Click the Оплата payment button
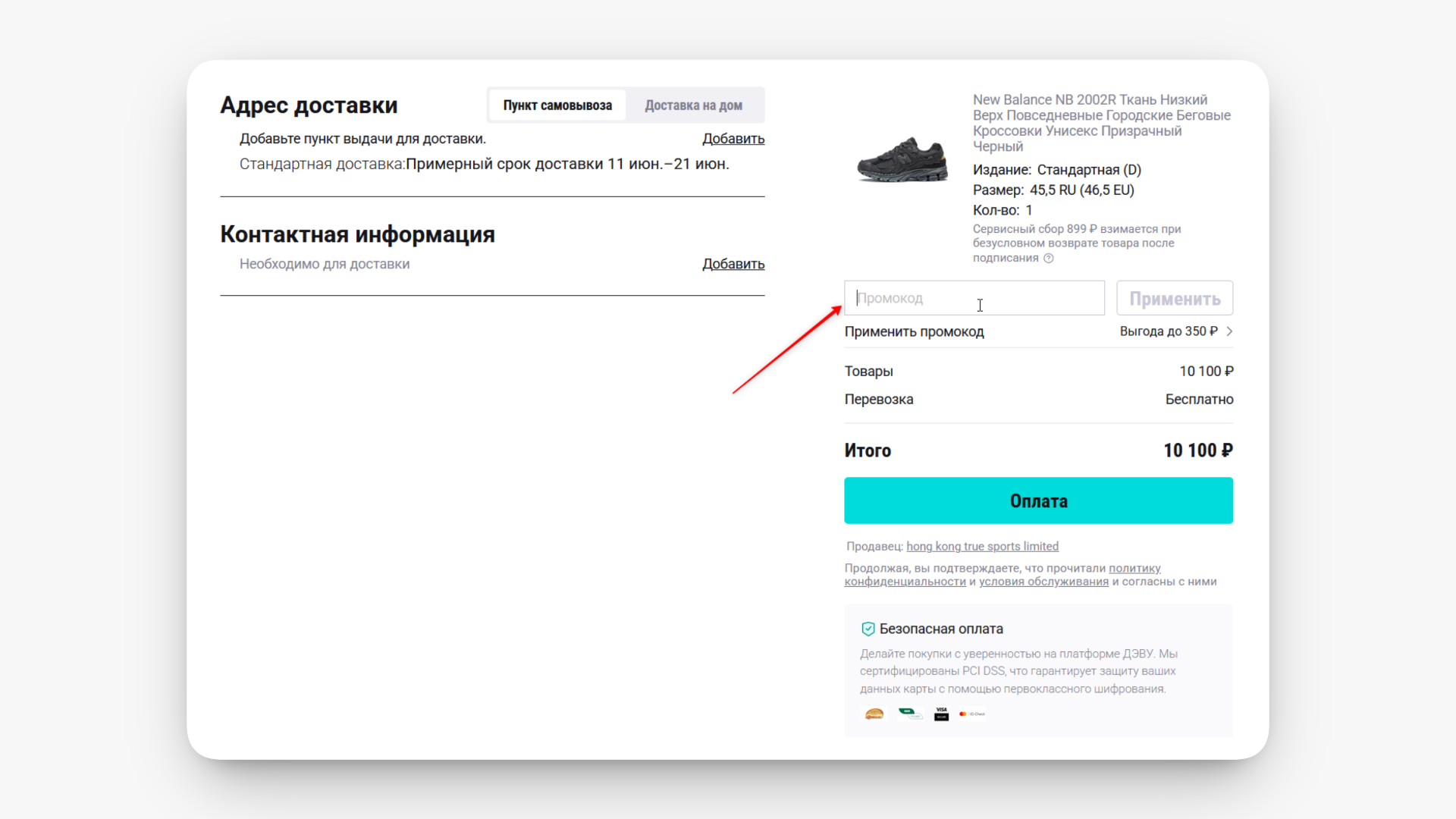The image size is (1456, 819). pyautogui.click(x=1038, y=500)
